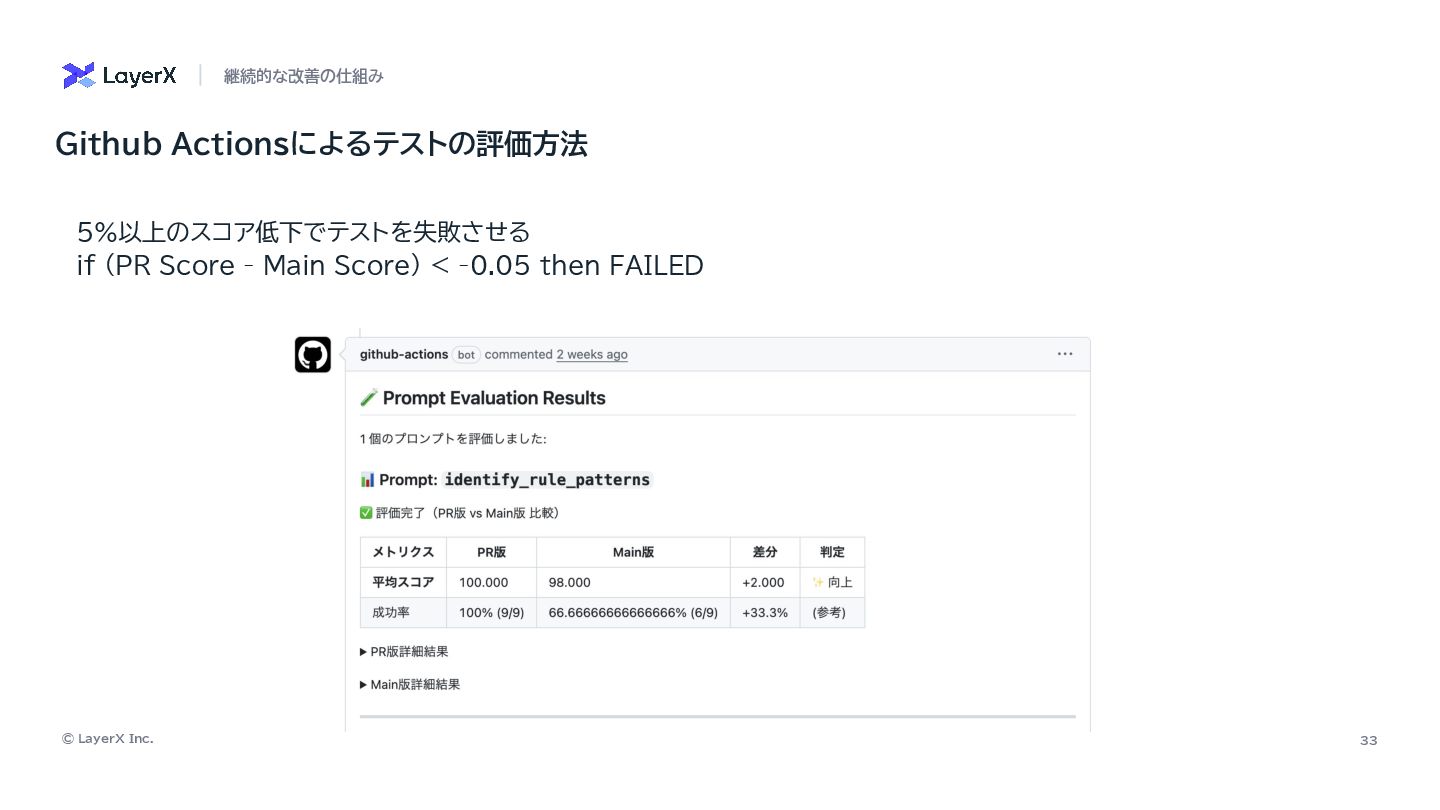
Task: Click the +33.3% difference cell
Action: tap(765, 612)
